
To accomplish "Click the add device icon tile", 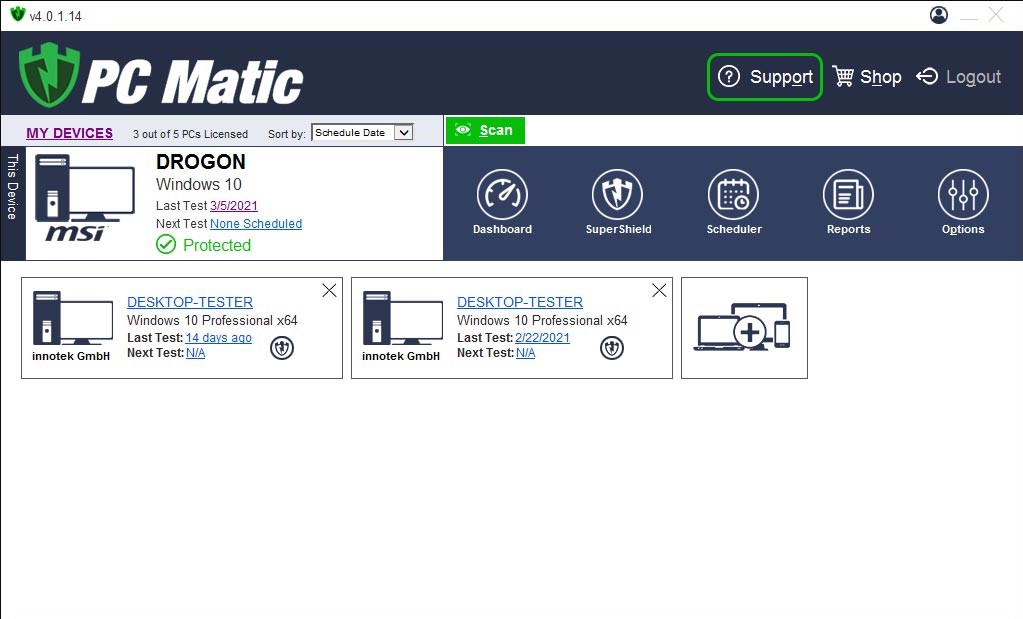I will (x=743, y=328).
